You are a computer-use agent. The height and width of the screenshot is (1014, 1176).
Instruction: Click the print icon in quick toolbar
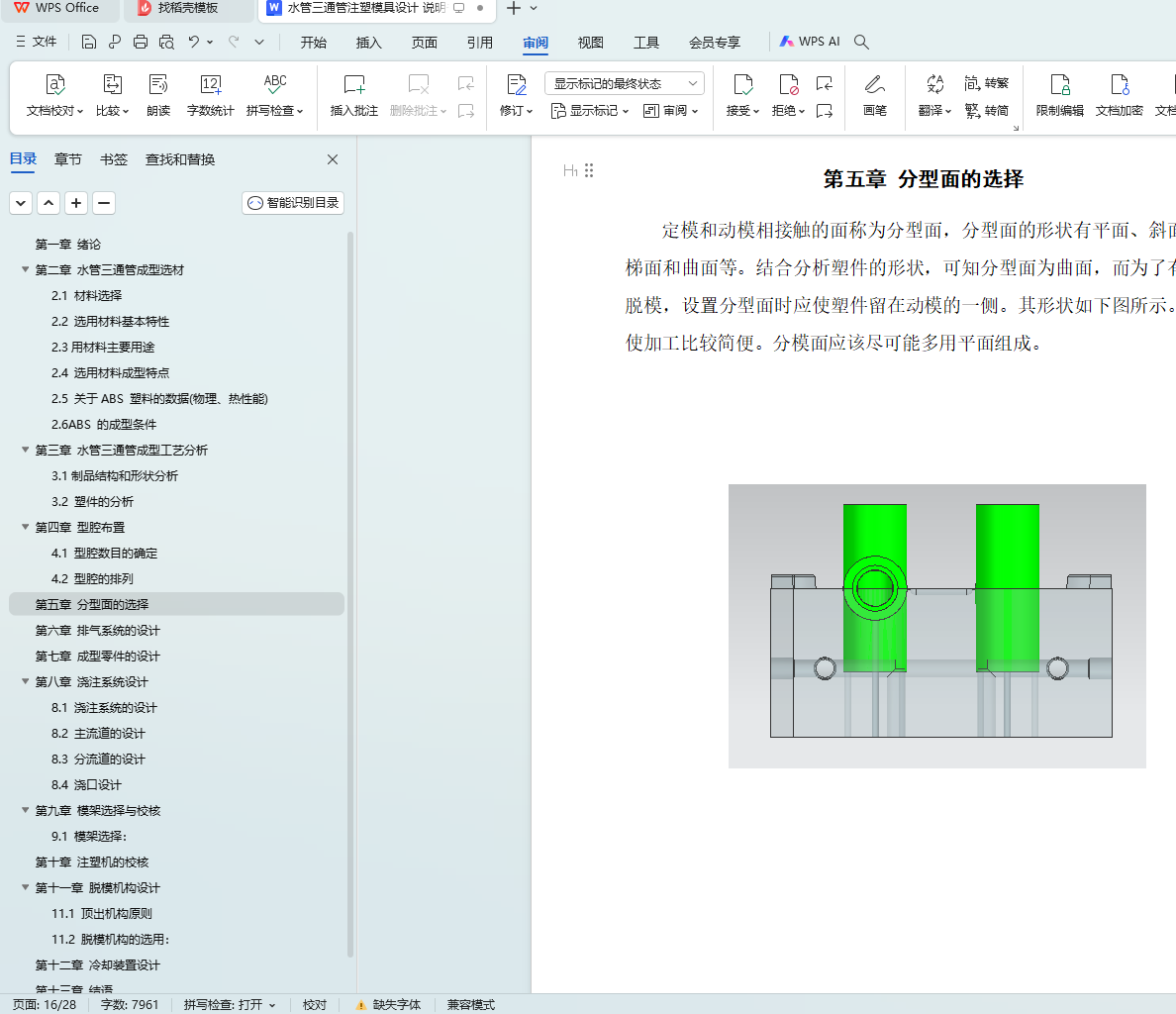tap(141, 42)
